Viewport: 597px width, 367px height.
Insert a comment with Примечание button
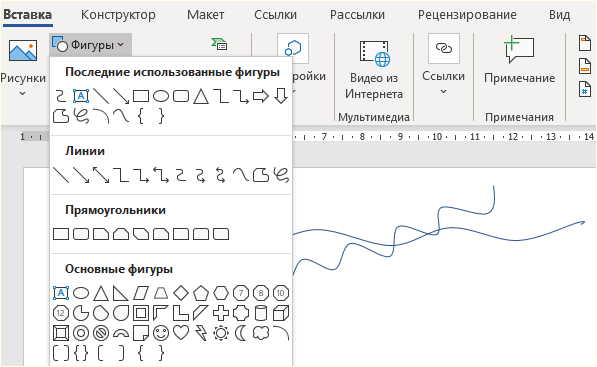click(519, 61)
